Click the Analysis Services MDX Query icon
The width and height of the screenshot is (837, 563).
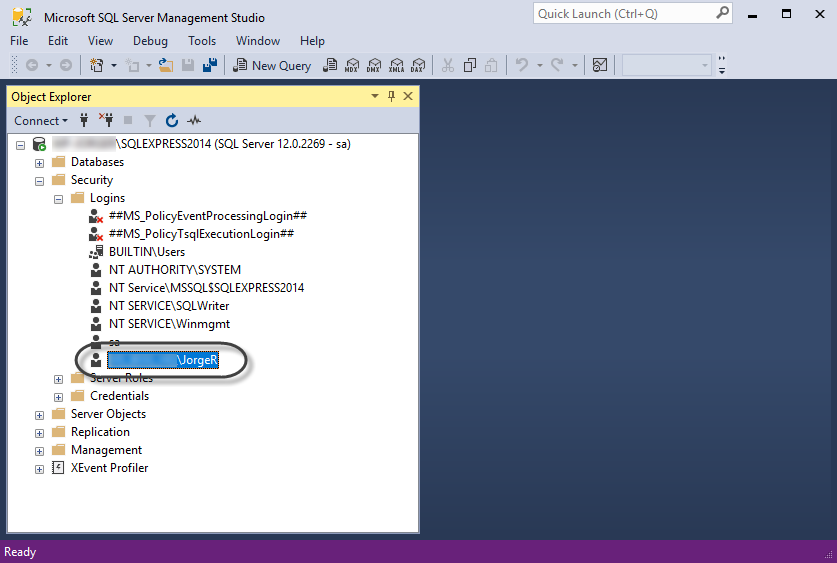click(x=352, y=66)
